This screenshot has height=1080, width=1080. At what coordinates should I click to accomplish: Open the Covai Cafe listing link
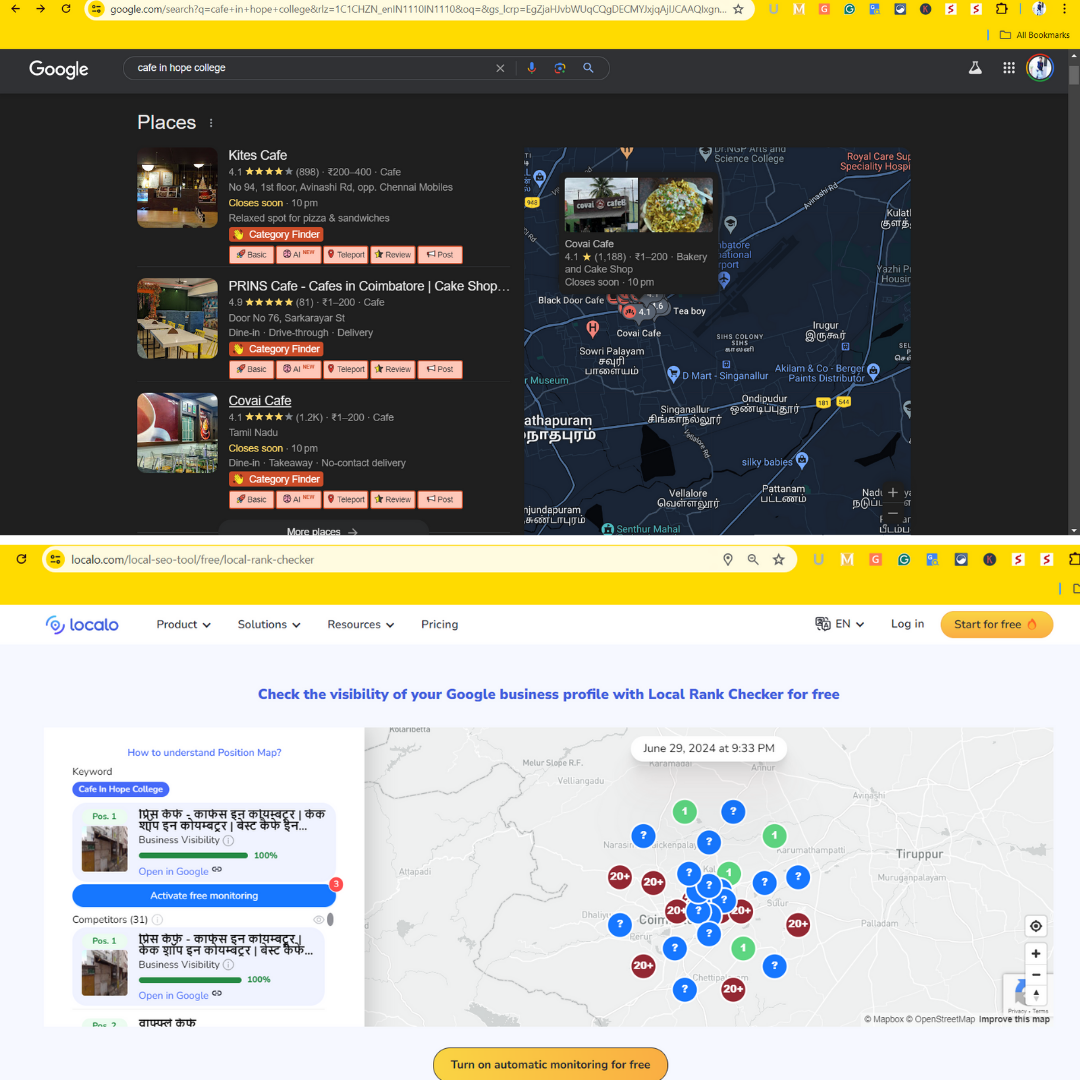click(x=259, y=401)
